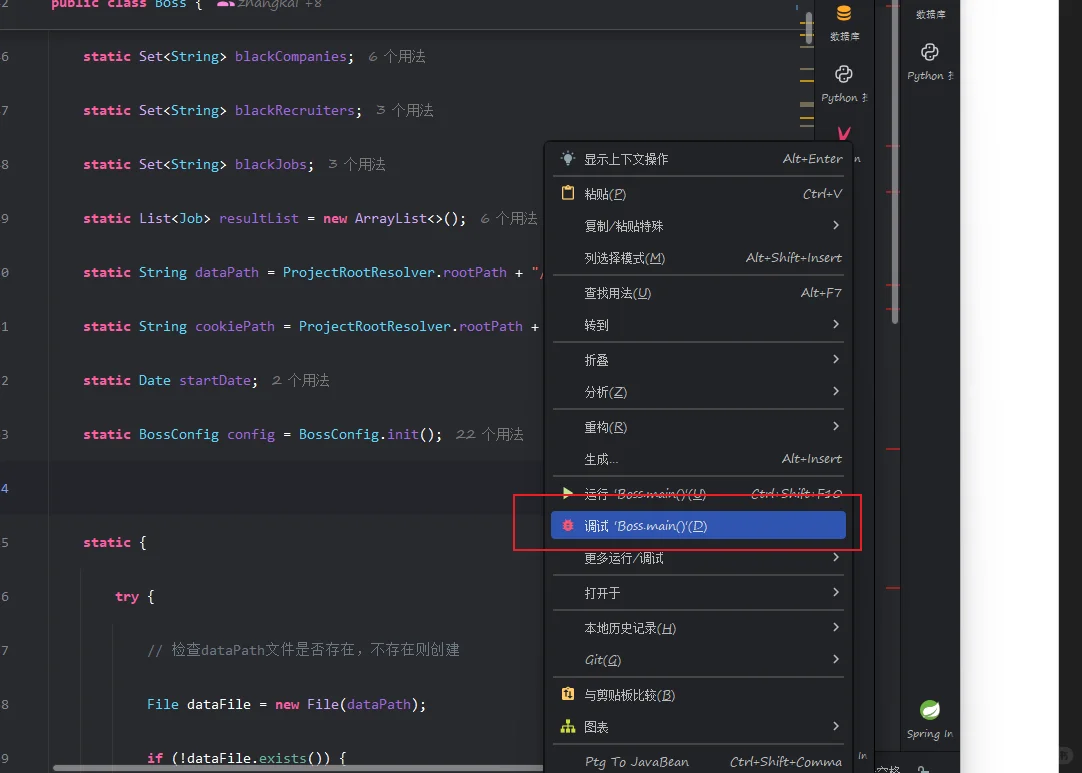Click the '6 个用法' hint after blackCompanies
This screenshot has width=1082, height=773.
(397, 56)
